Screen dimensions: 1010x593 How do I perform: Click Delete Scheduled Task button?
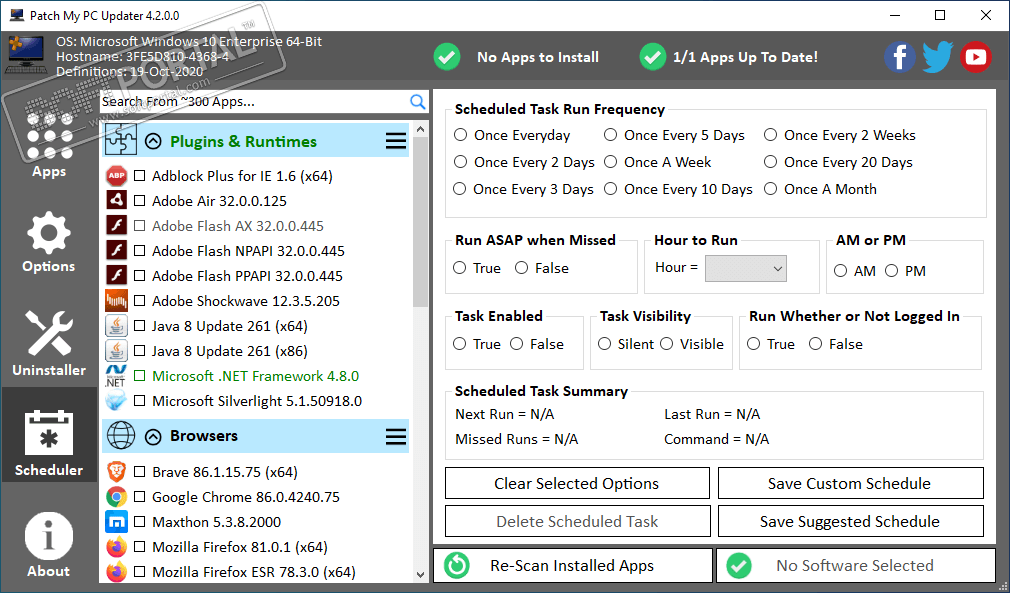(x=577, y=522)
